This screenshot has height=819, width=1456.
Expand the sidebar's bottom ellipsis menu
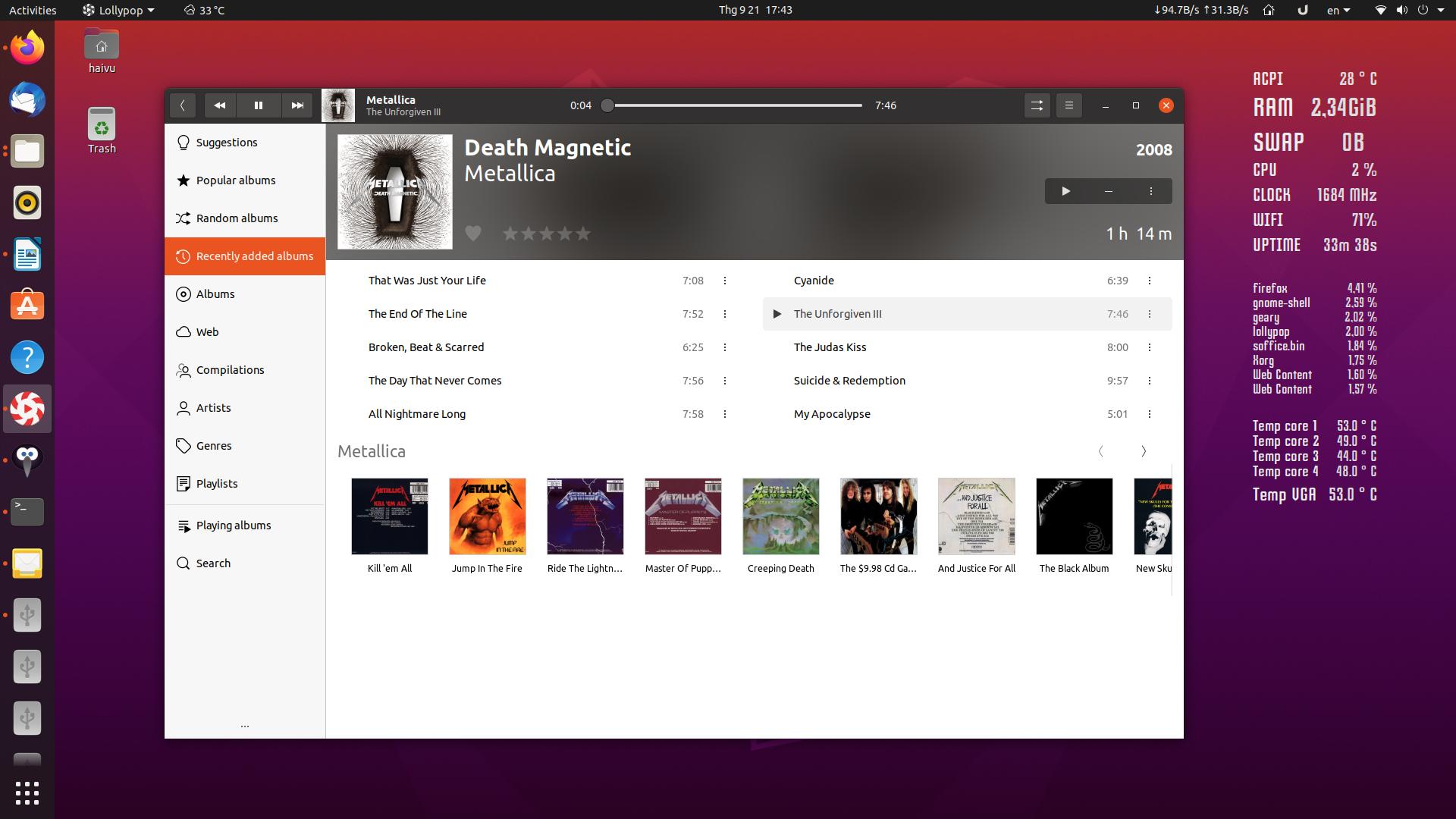[x=245, y=726]
